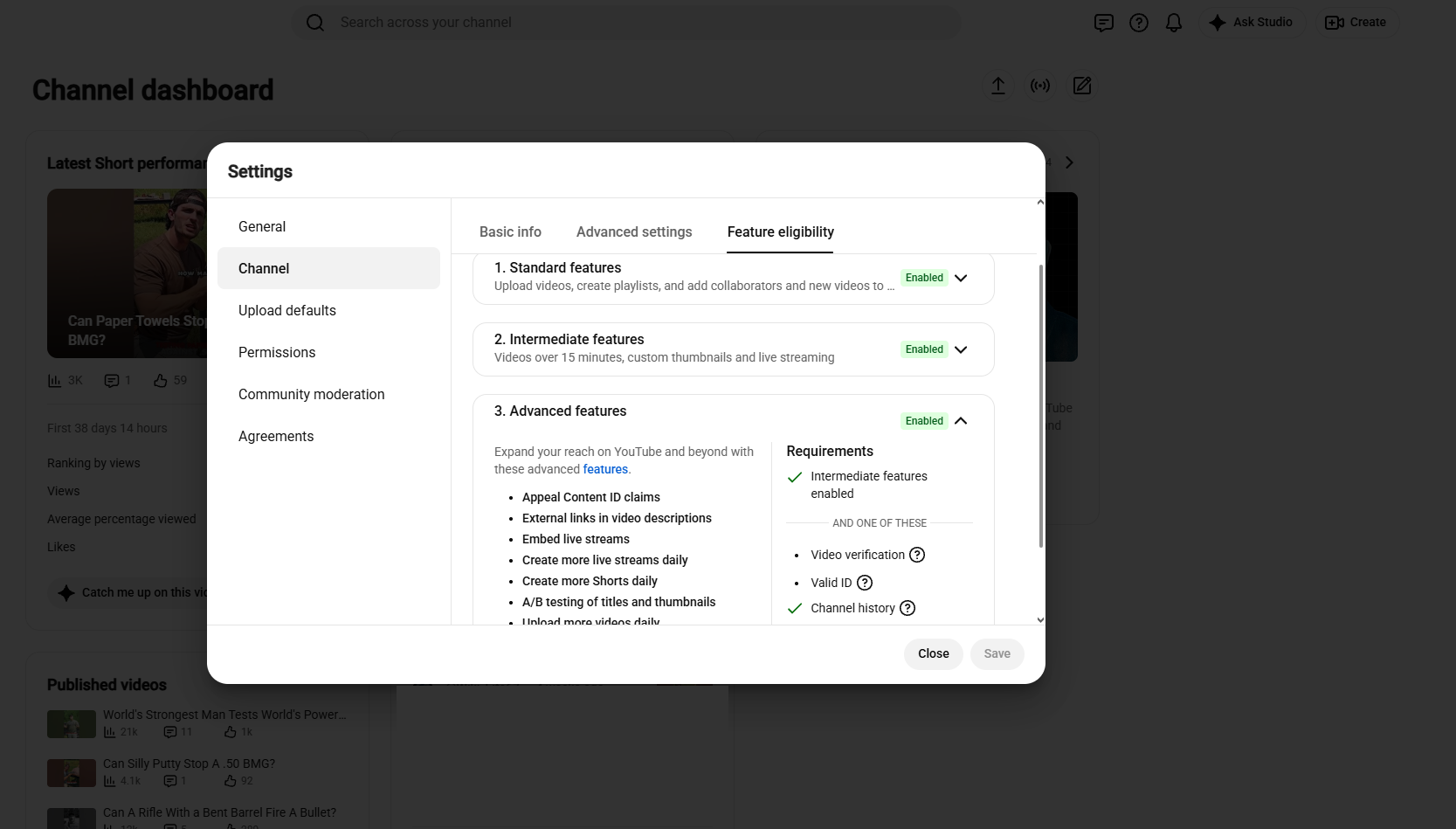Click the upload video arrow icon
1456x829 pixels.
tap(998, 86)
